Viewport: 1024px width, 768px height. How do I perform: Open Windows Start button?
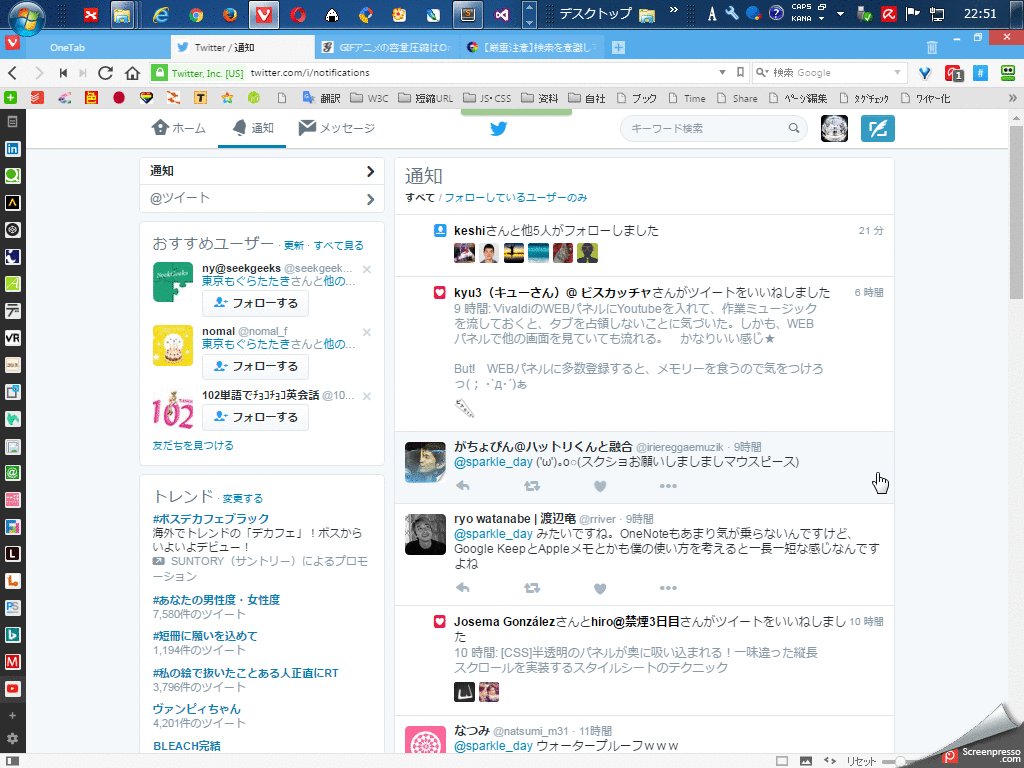pyautogui.click(x=26, y=16)
